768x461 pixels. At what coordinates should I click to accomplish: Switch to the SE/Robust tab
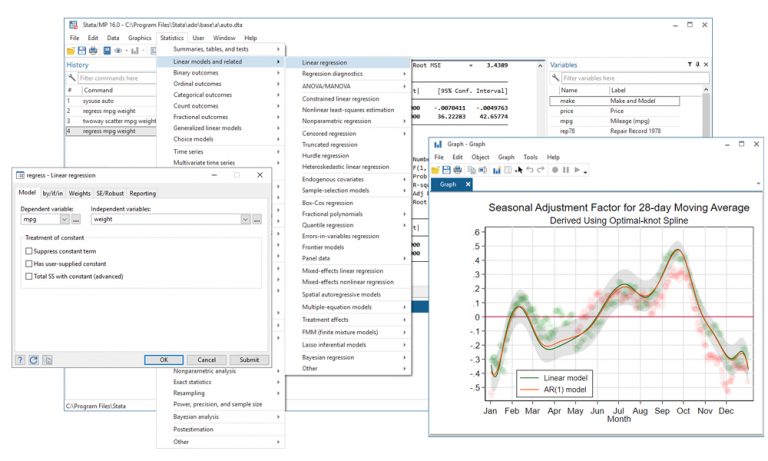pyautogui.click(x=110, y=194)
